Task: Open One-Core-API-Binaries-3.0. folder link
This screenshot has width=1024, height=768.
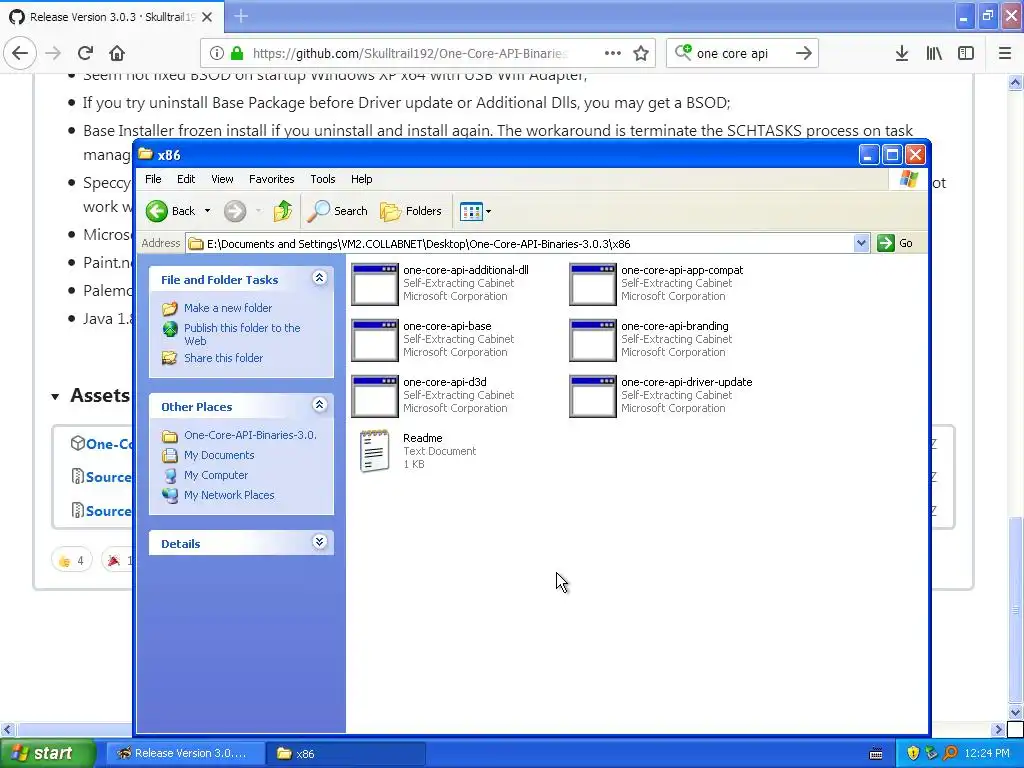Action: (x=250, y=435)
